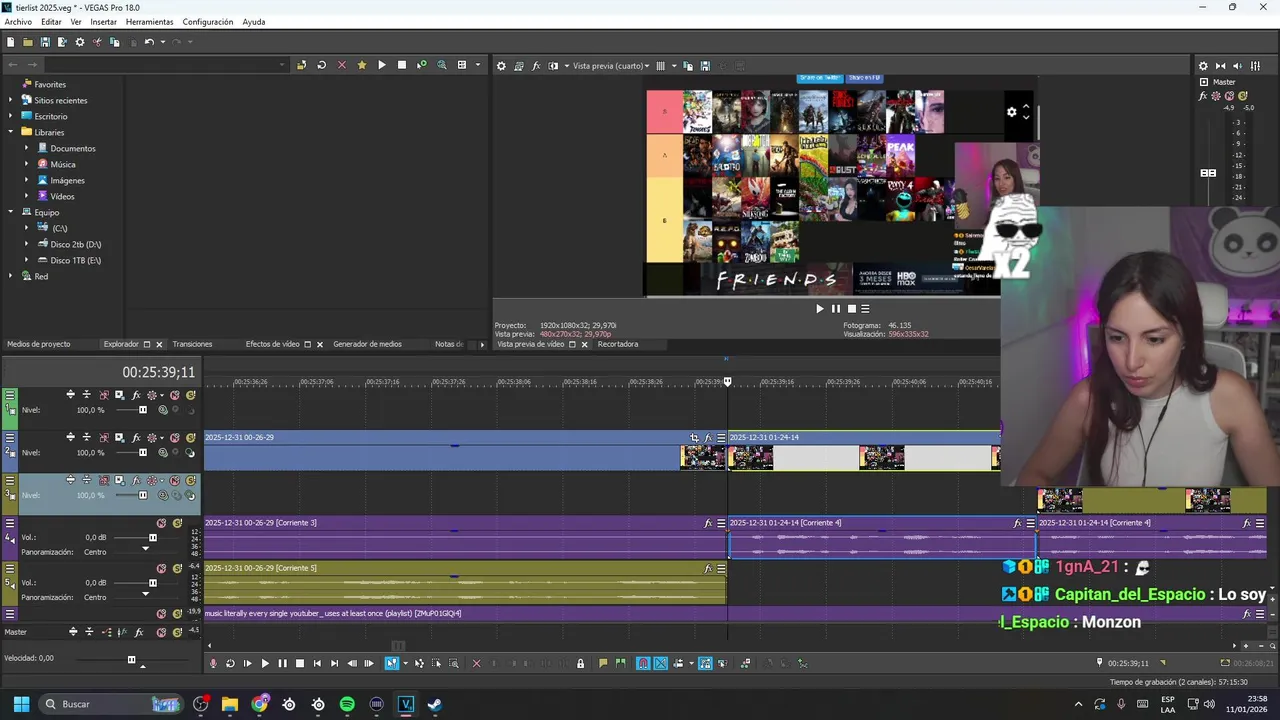Open the Insertar menu
The width and height of the screenshot is (1280, 720).
point(103,22)
